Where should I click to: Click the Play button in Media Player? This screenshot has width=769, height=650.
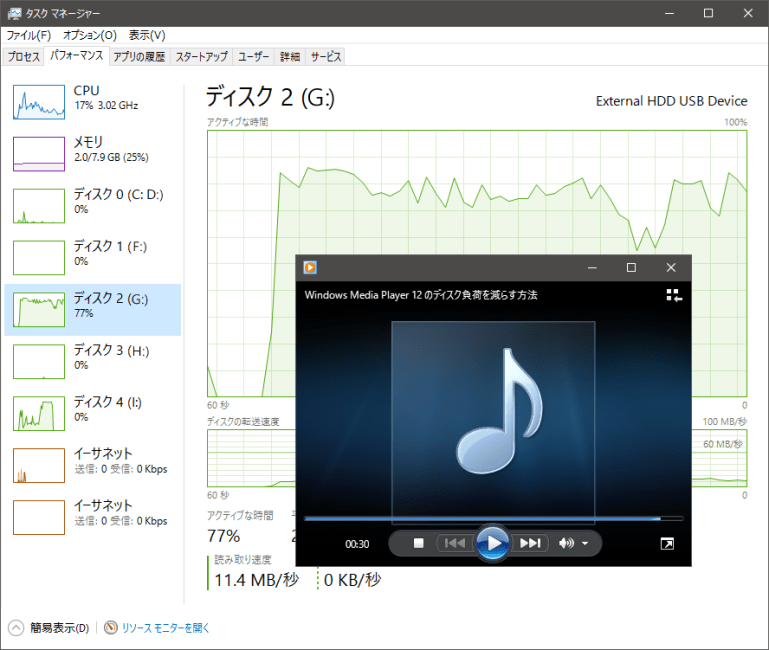click(x=493, y=543)
